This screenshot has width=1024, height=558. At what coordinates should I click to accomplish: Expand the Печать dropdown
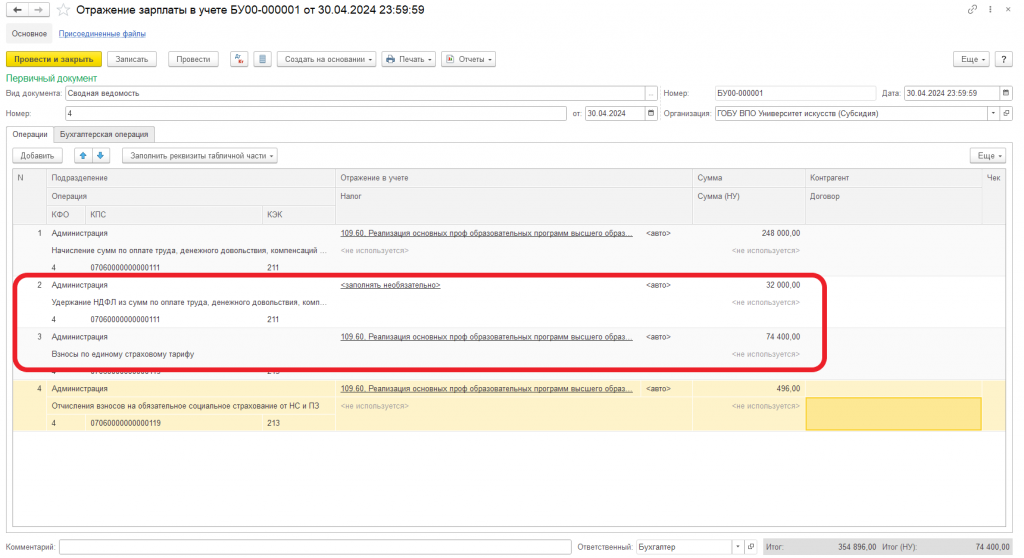(x=409, y=59)
